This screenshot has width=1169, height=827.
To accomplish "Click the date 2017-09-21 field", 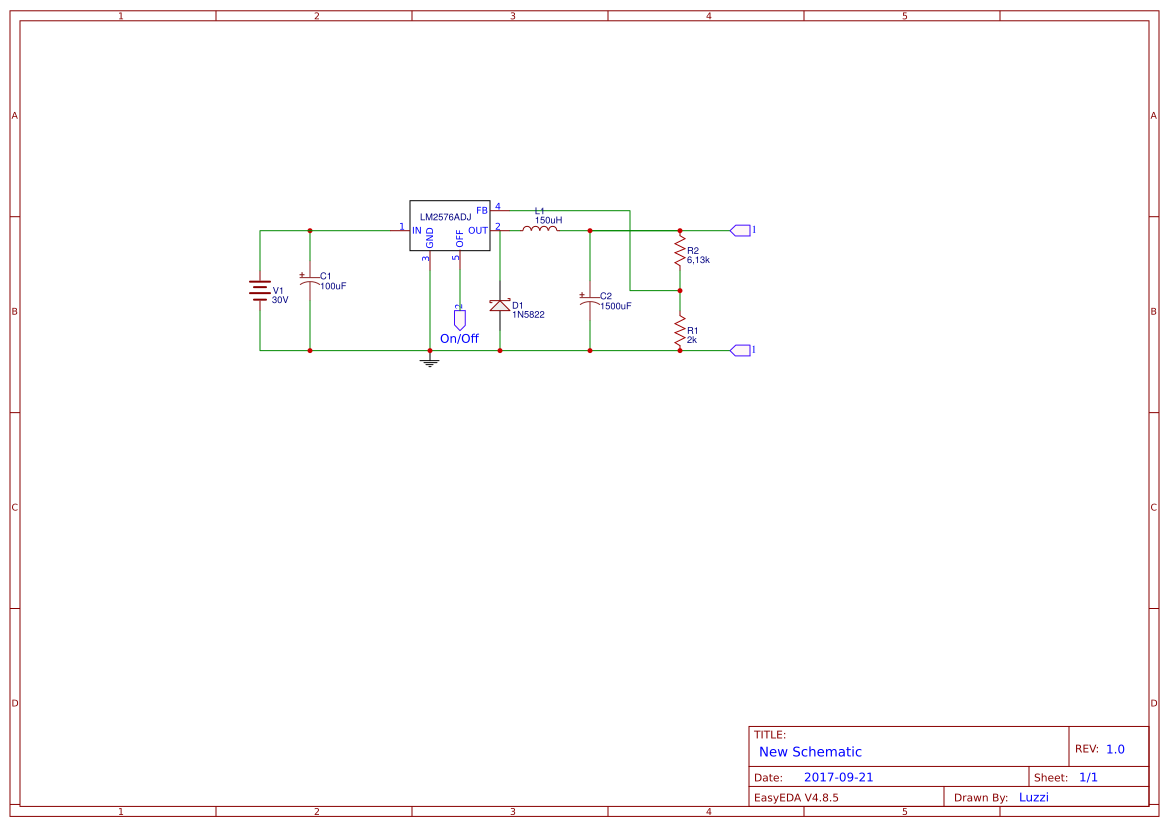I will pyautogui.click(x=838, y=777).
